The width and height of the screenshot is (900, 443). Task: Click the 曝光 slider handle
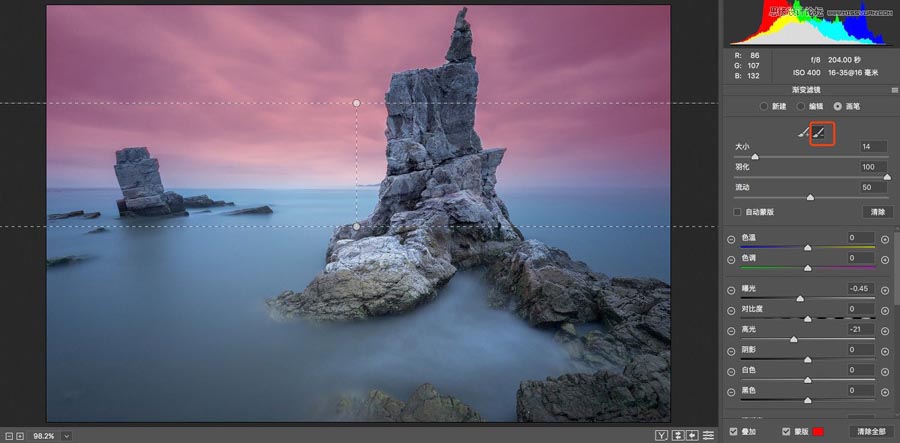(800, 299)
